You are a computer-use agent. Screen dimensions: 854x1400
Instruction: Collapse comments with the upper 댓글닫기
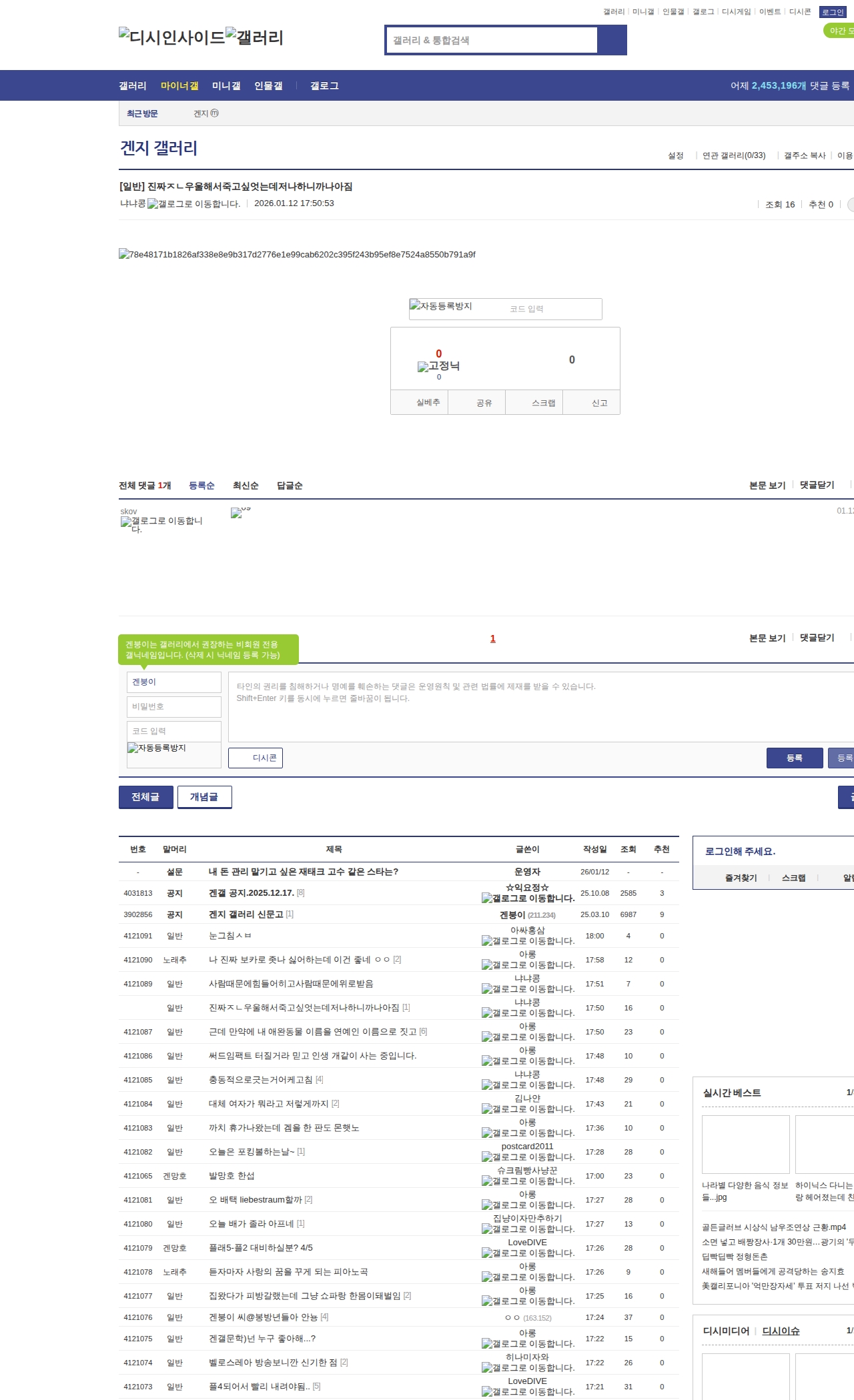(x=817, y=485)
